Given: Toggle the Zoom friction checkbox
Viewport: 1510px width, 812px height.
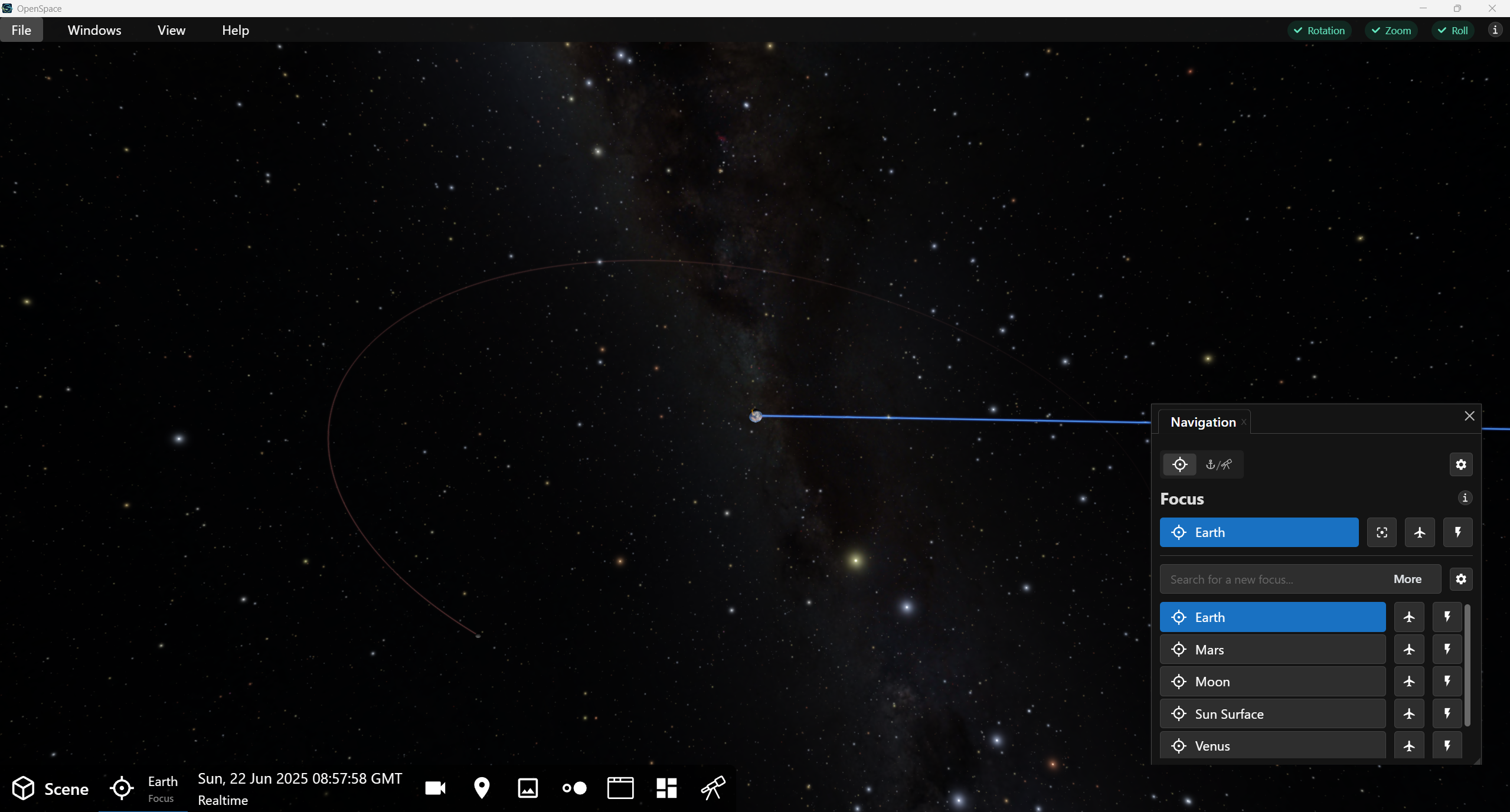Looking at the screenshot, I should point(1391,31).
